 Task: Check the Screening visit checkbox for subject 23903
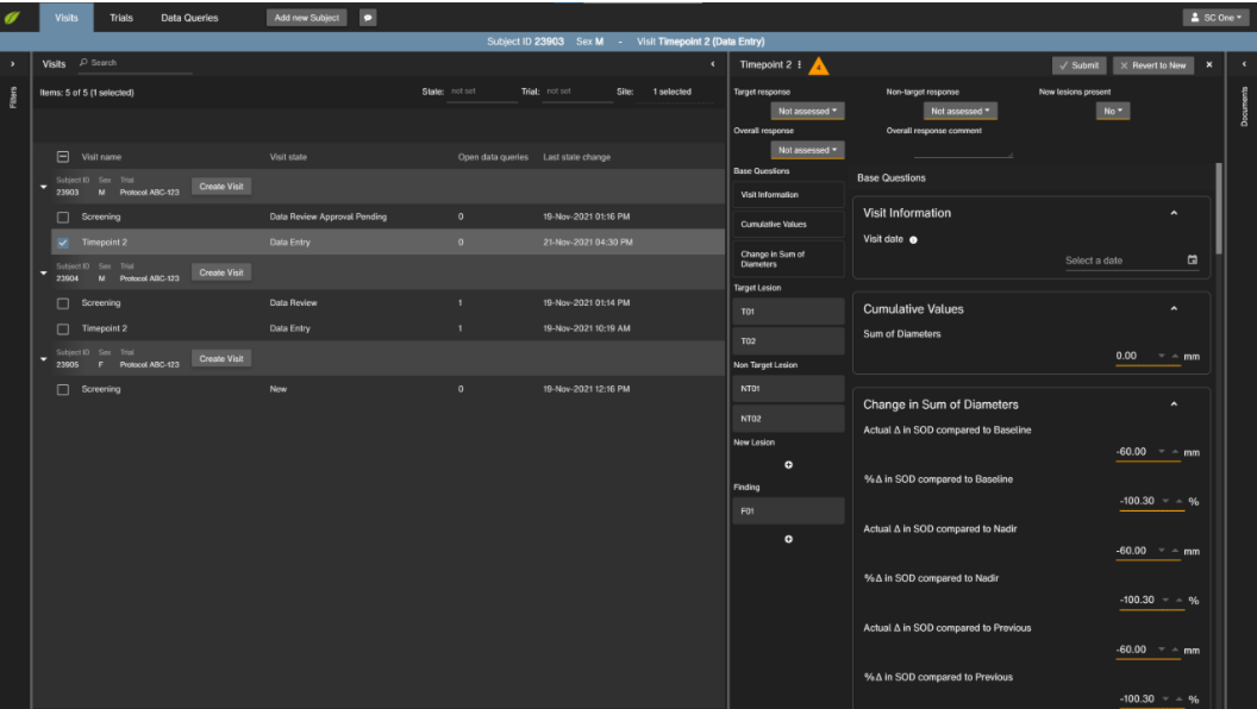coord(63,217)
